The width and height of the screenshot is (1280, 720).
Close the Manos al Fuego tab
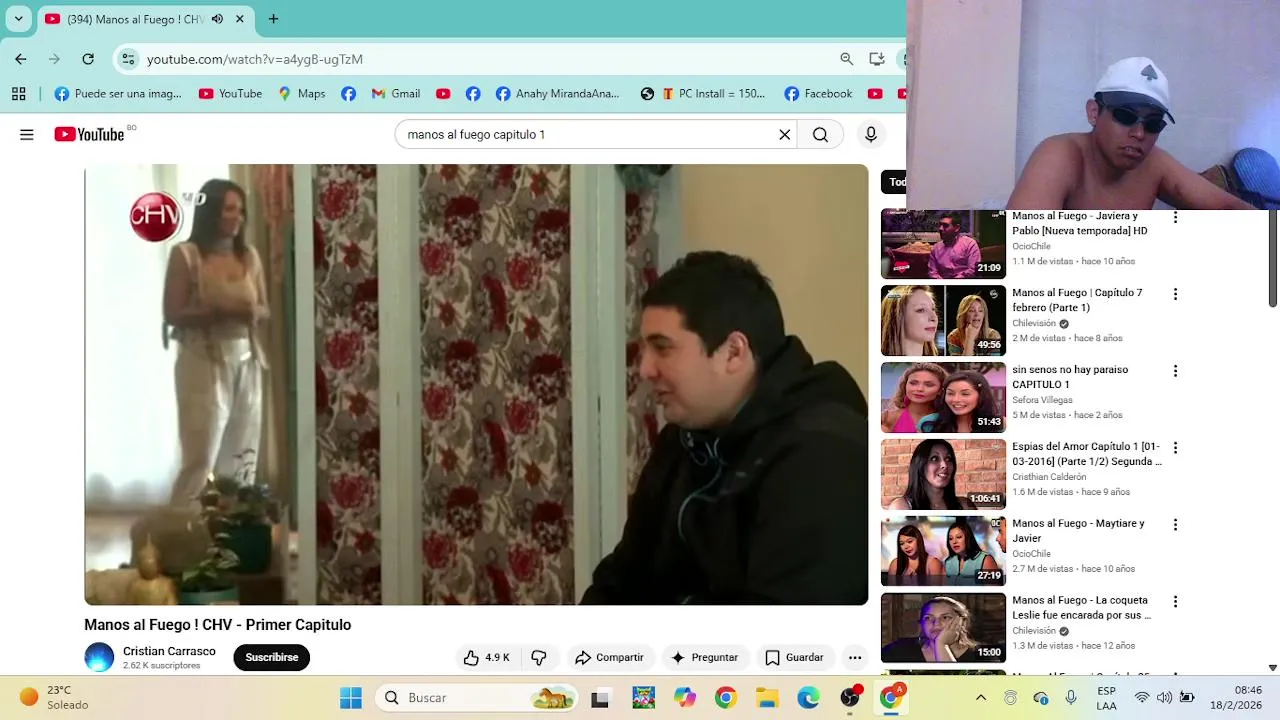(x=240, y=19)
